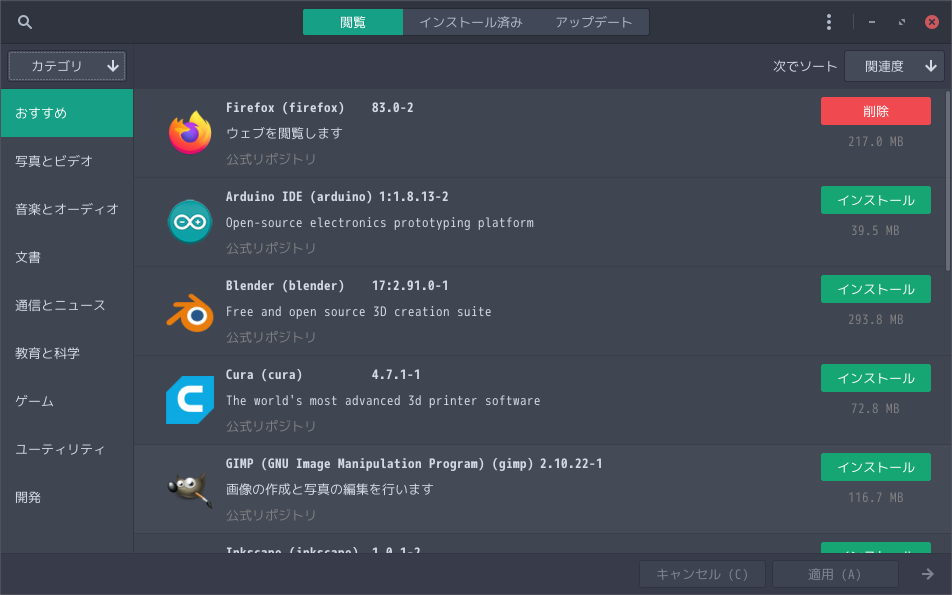Switch to the アップデート tab

594,22
